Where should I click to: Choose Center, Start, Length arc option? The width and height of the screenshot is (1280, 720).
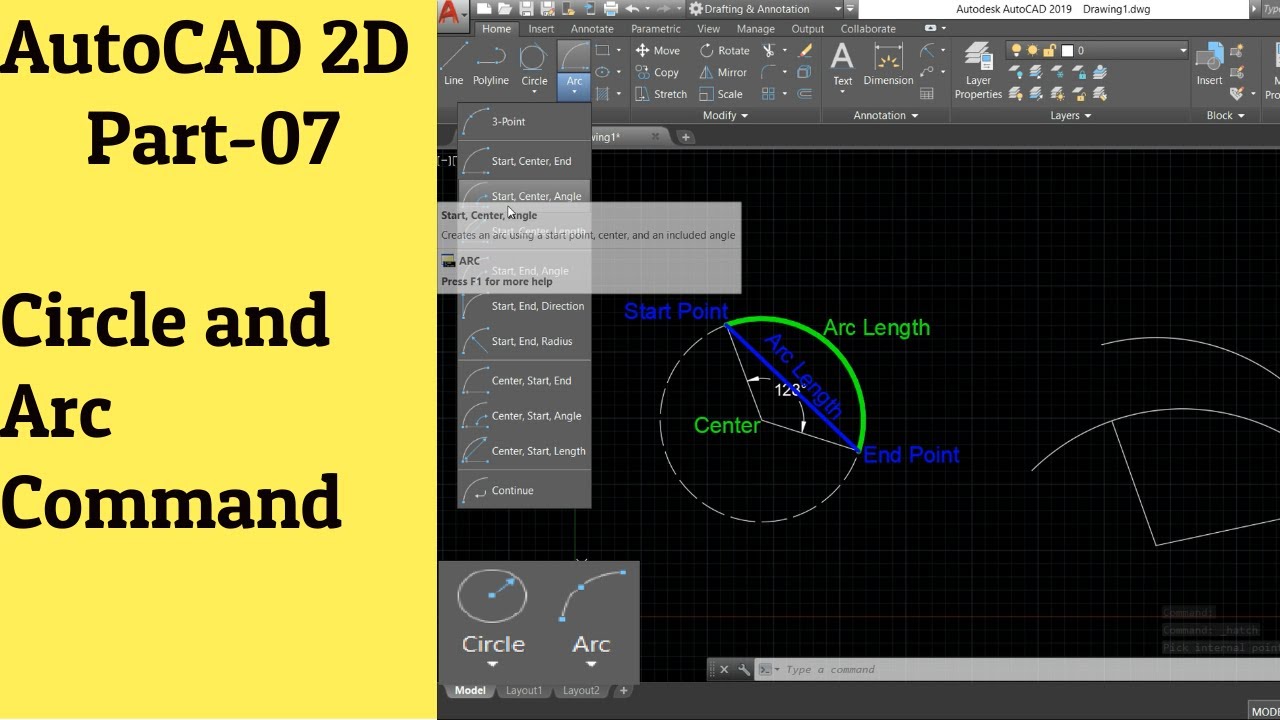point(524,451)
